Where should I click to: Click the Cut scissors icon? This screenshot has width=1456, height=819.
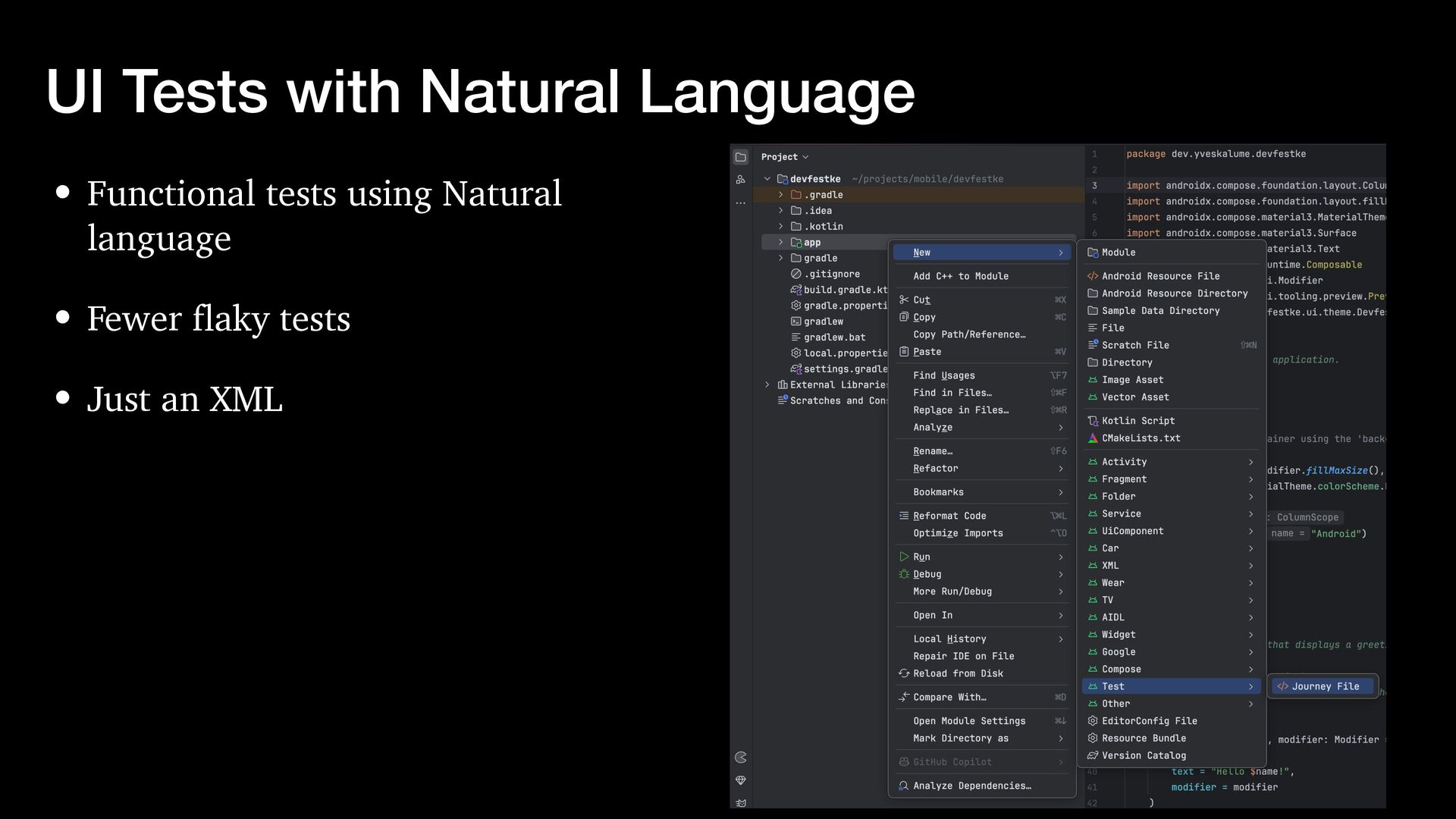[x=904, y=300]
